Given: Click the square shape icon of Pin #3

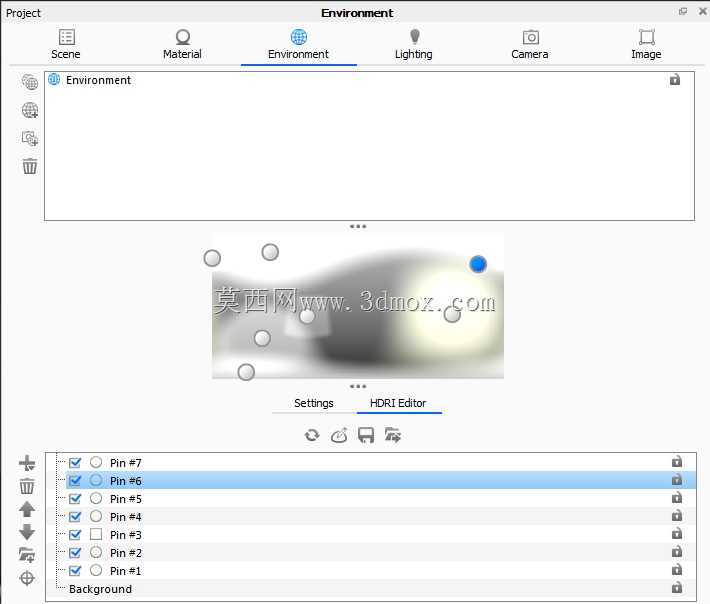Looking at the screenshot, I should pyautogui.click(x=96, y=534).
